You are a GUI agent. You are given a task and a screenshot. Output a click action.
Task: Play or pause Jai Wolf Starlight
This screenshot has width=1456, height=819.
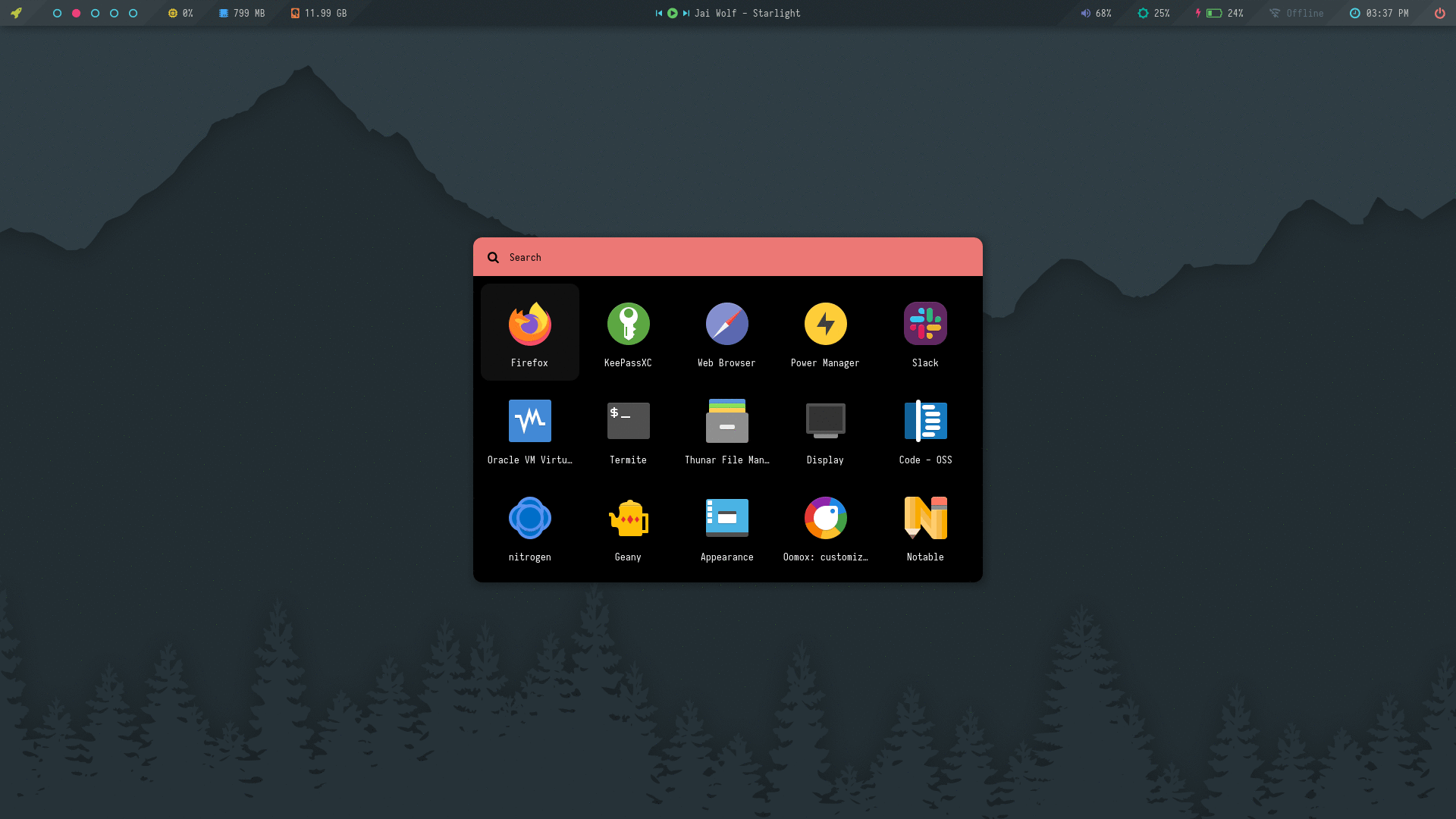click(x=671, y=13)
